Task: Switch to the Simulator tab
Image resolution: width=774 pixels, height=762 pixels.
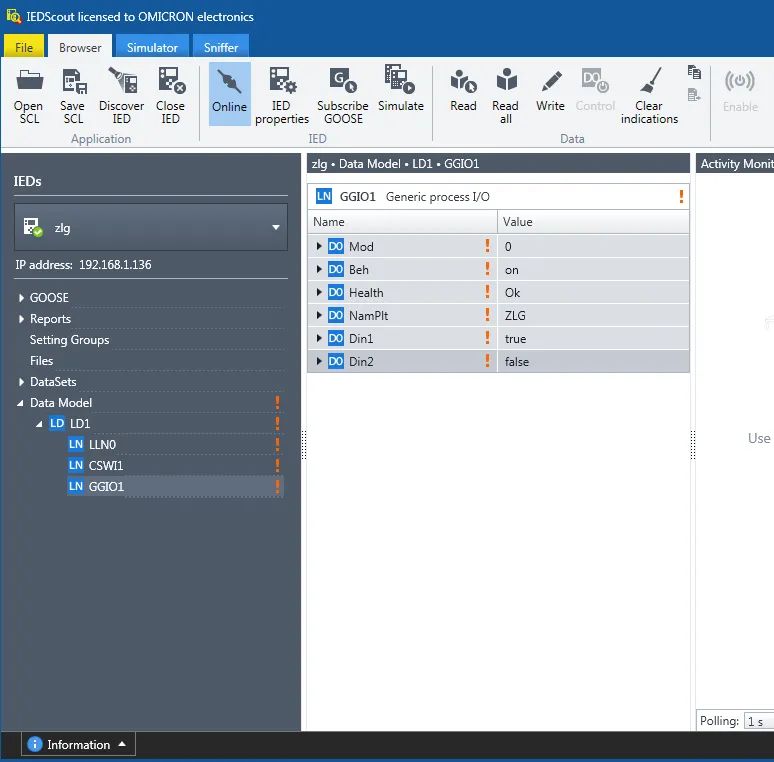Action: click(x=152, y=47)
